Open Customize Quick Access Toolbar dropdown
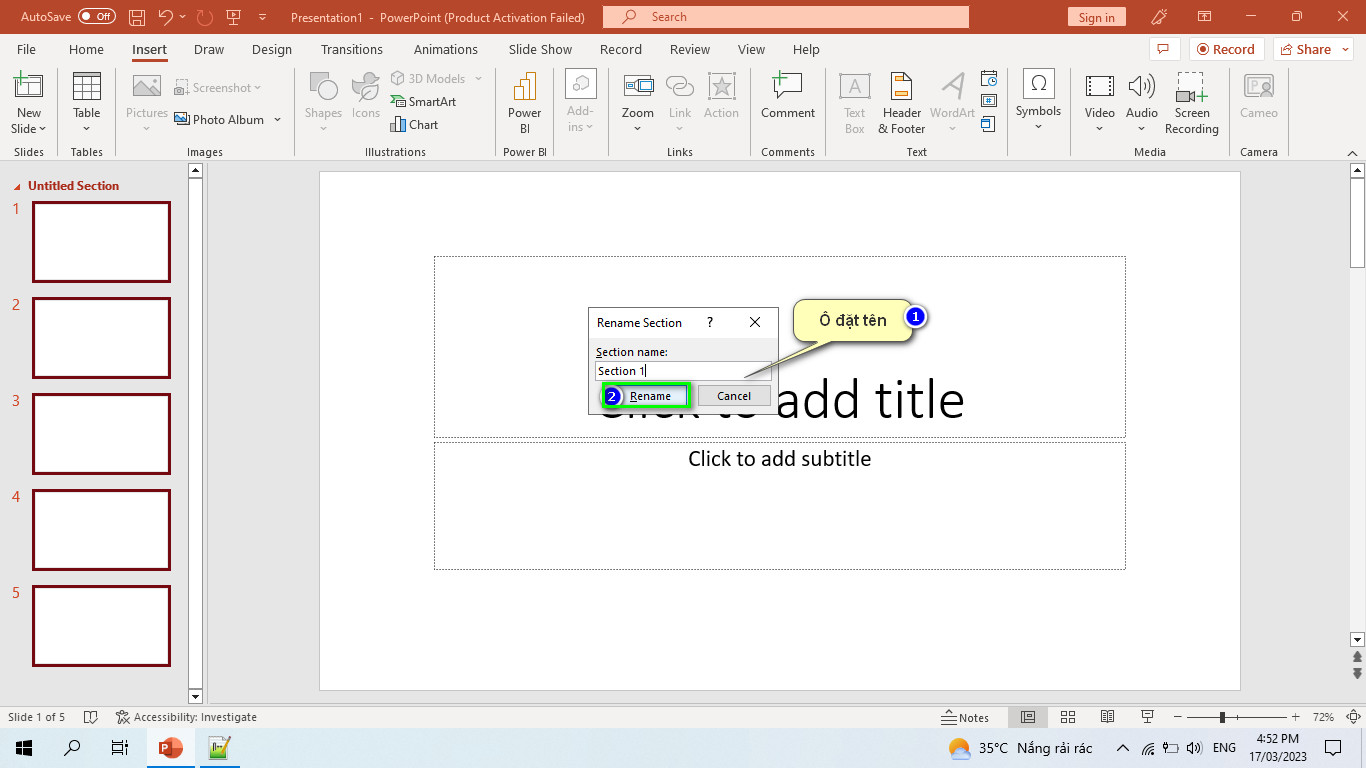The image size is (1366, 768). (262, 17)
